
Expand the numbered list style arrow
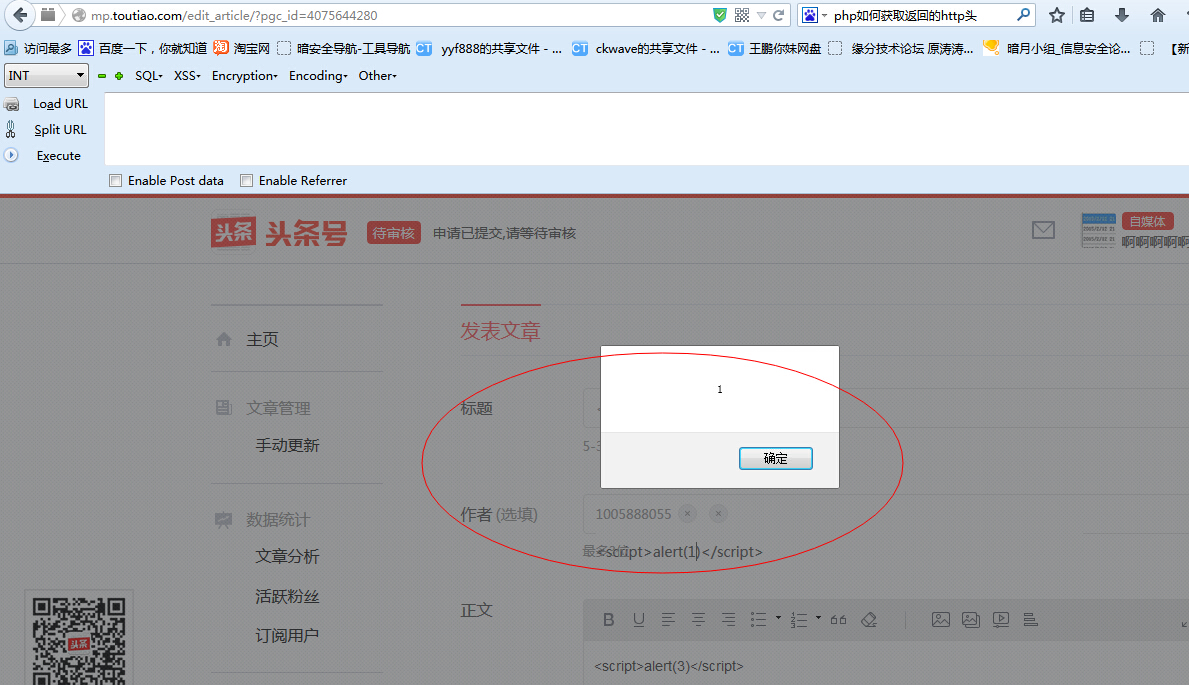[x=818, y=618]
